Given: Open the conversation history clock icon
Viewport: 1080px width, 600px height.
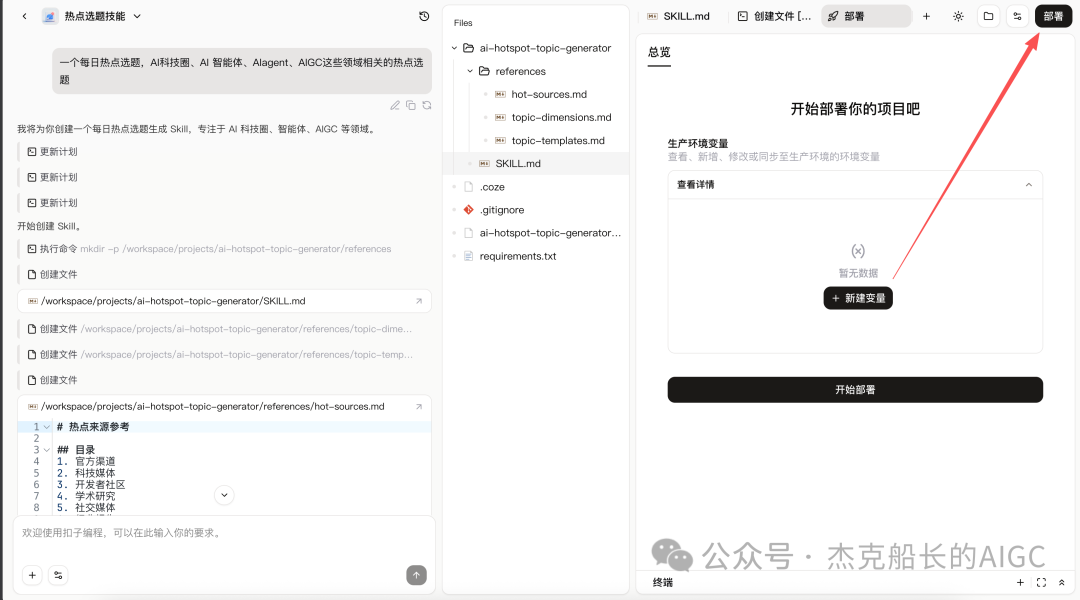Looking at the screenshot, I should 424,16.
